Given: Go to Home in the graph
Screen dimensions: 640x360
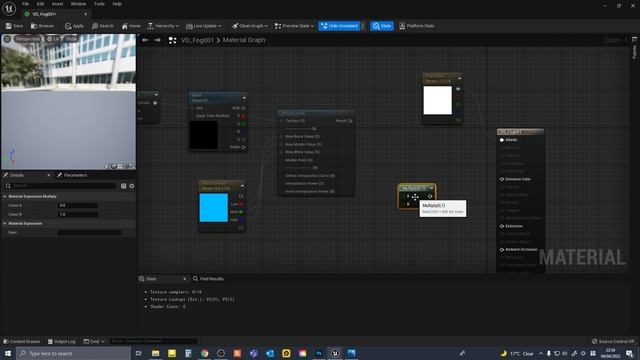Looking at the screenshot, I should click(x=131, y=26).
